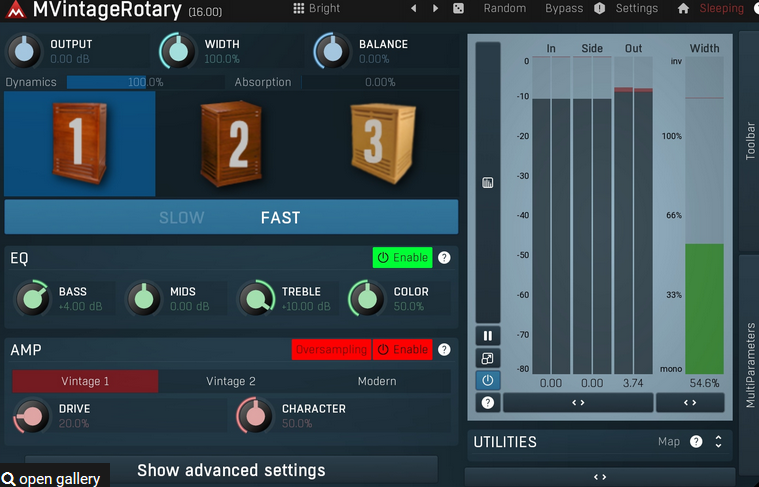Click the BASS knob in EQ

click(x=32, y=299)
